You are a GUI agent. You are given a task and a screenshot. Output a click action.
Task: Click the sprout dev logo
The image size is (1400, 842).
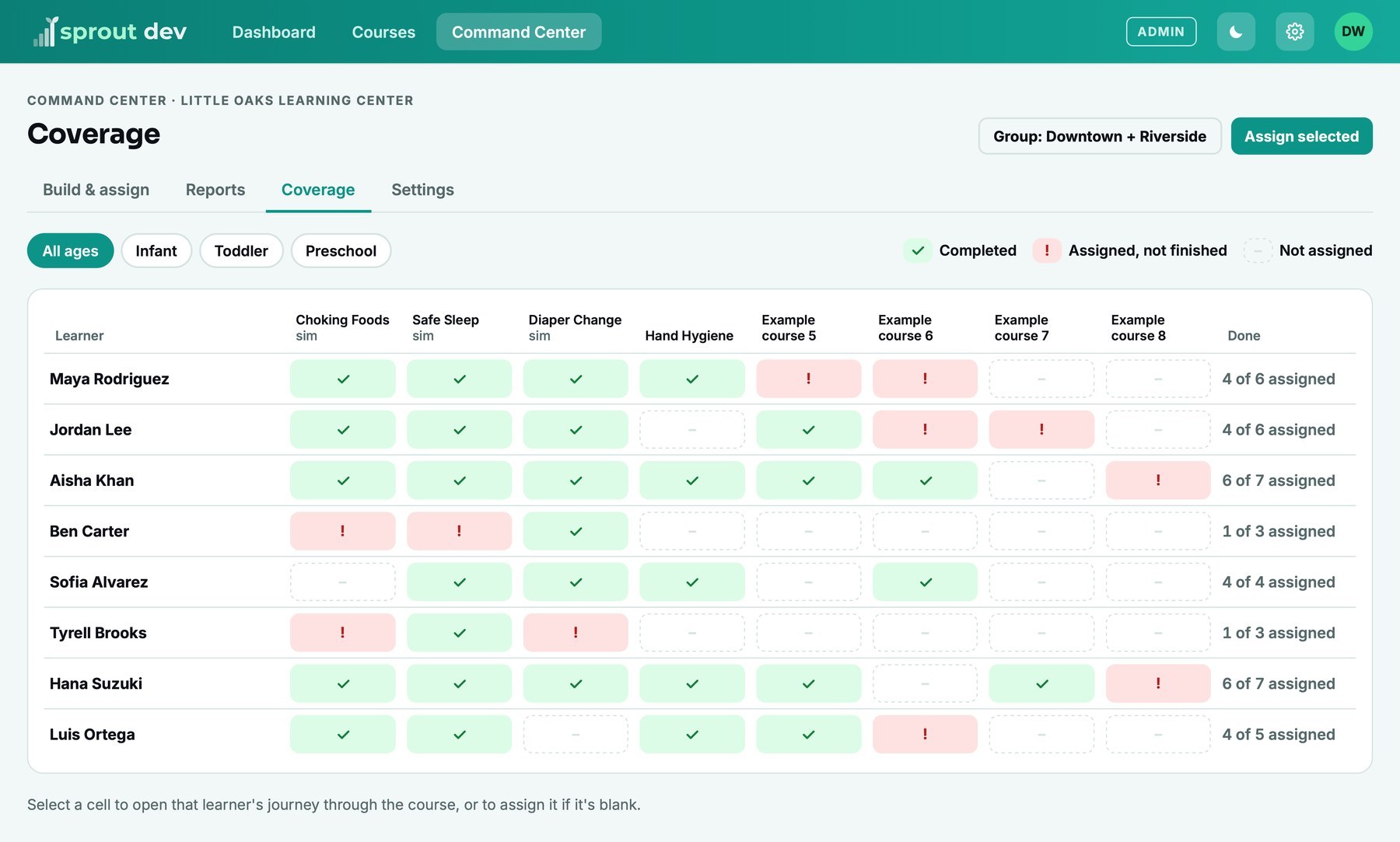110,32
